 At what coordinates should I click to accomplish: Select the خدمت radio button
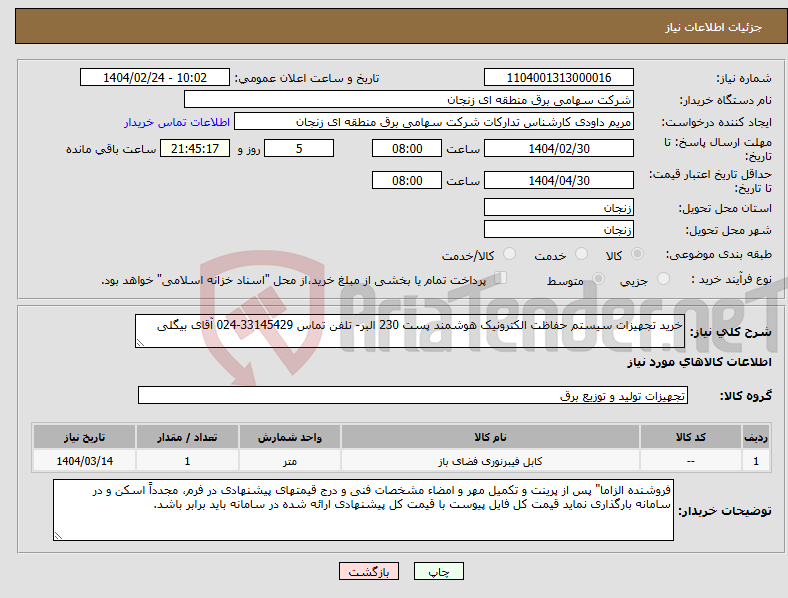click(581, 254)
